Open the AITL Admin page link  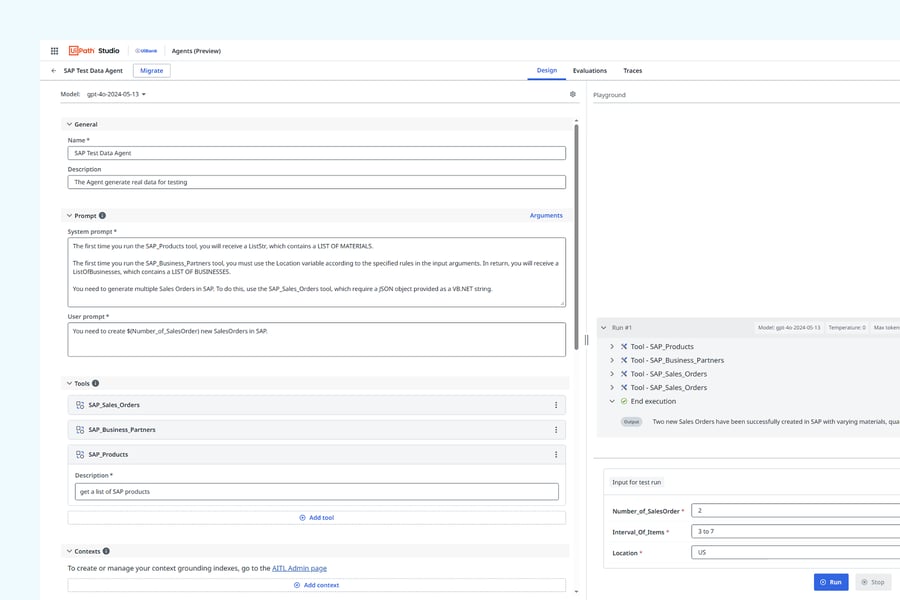[x=299, y=568]
